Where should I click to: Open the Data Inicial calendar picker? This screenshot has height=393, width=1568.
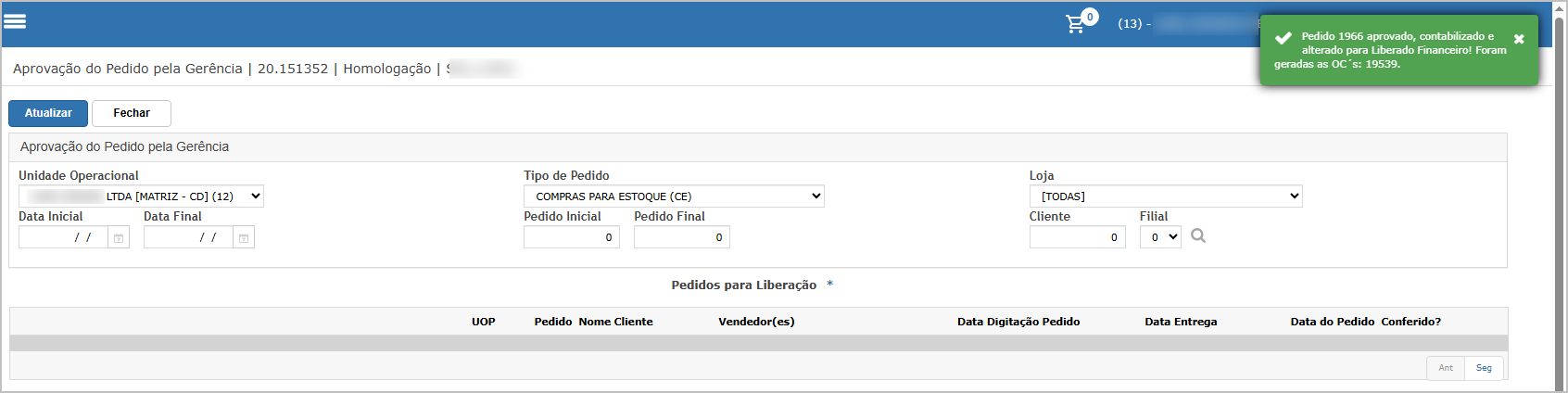119,238
